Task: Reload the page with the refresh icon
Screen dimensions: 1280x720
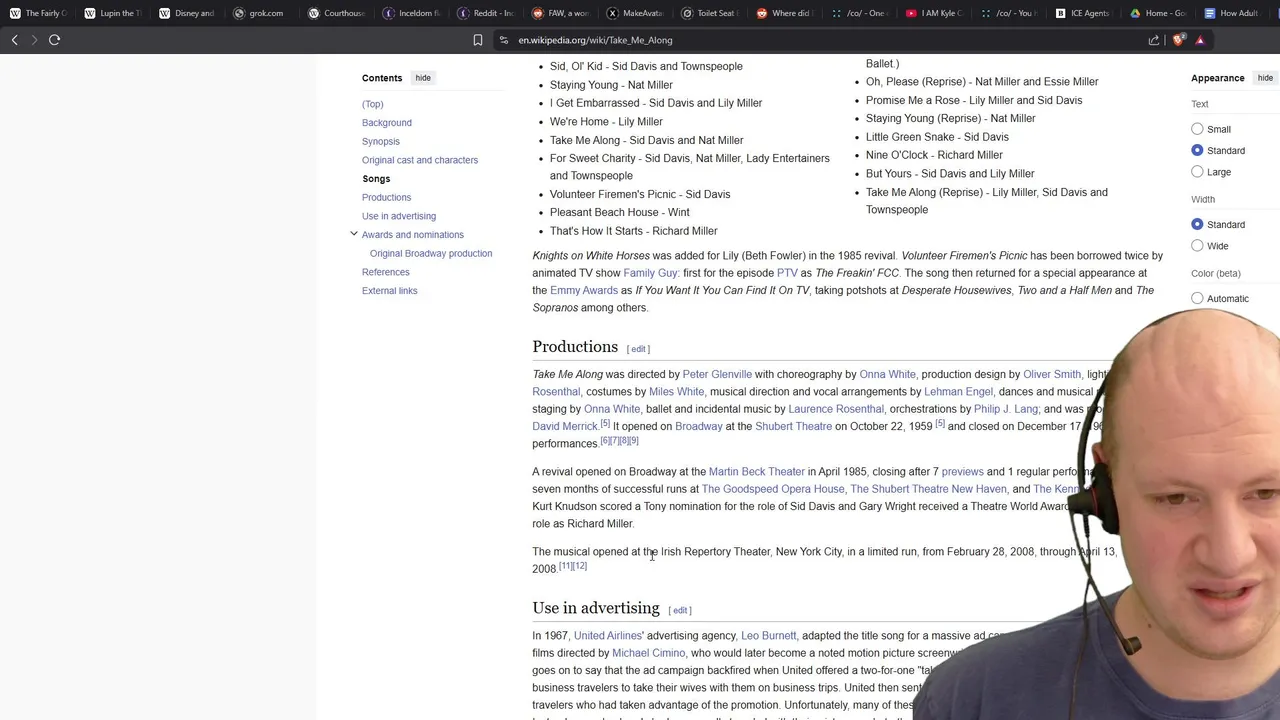Action: pos(55,40)
